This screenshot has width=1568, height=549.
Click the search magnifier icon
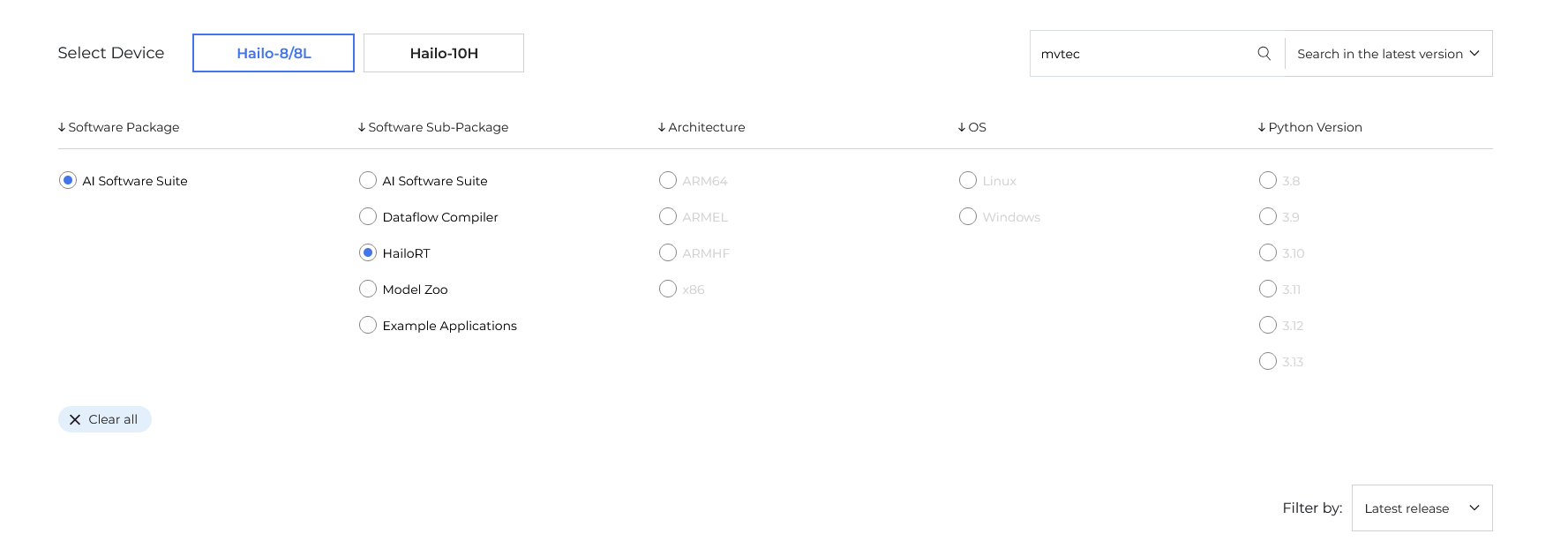pyautogui.click(x=1264, y=54)
